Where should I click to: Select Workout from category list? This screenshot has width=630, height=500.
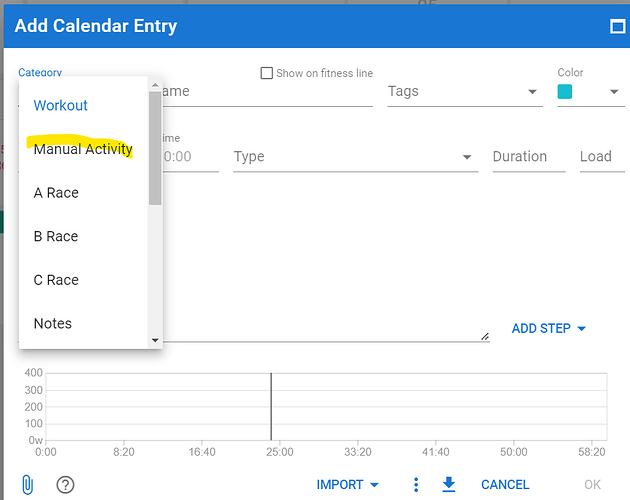61,105
